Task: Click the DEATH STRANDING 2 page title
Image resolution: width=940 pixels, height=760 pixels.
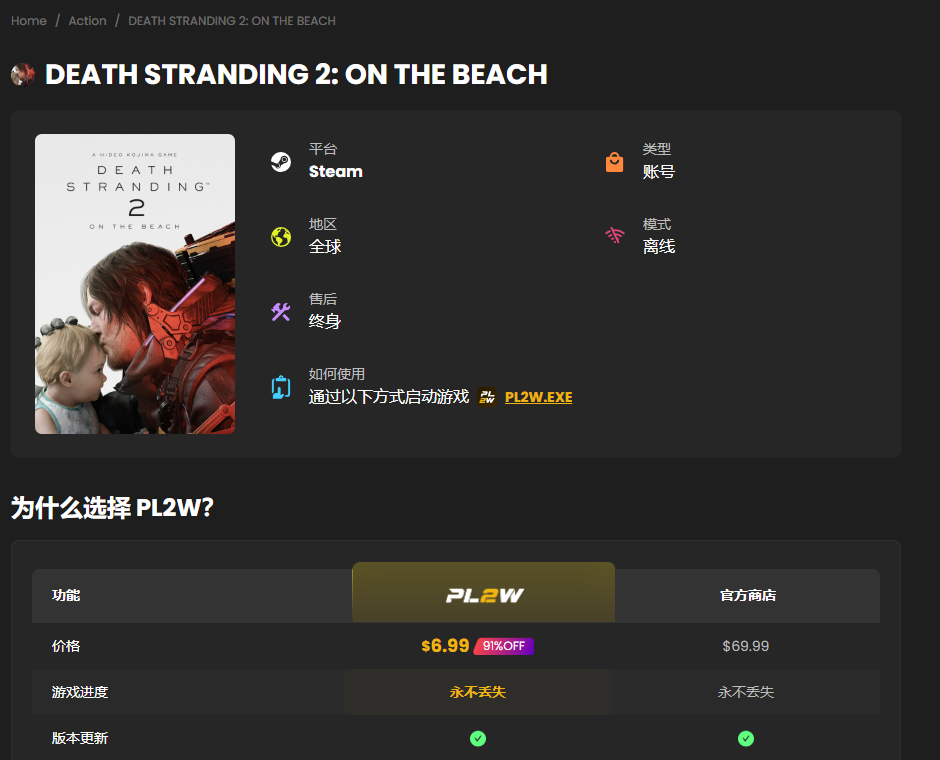Action: click(296, 75)
